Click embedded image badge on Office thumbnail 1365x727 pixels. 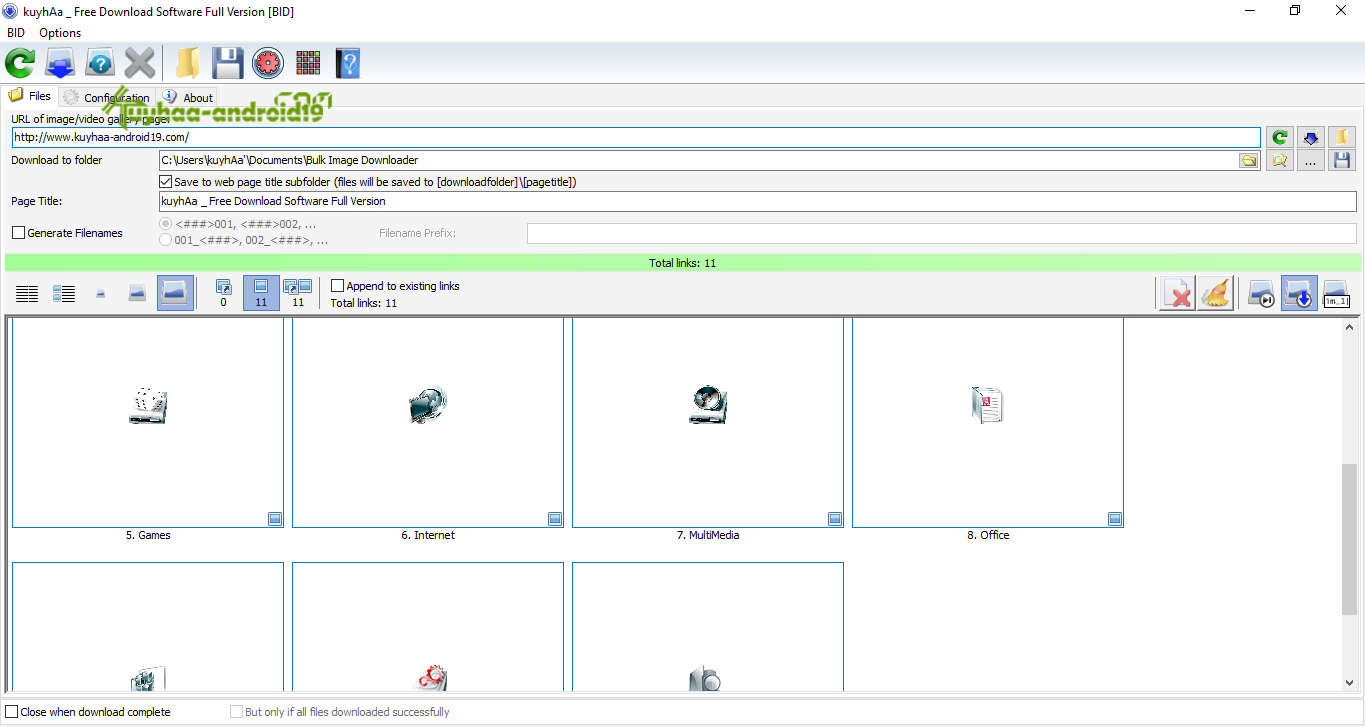pyautogui.click(x=1115, y=519)
